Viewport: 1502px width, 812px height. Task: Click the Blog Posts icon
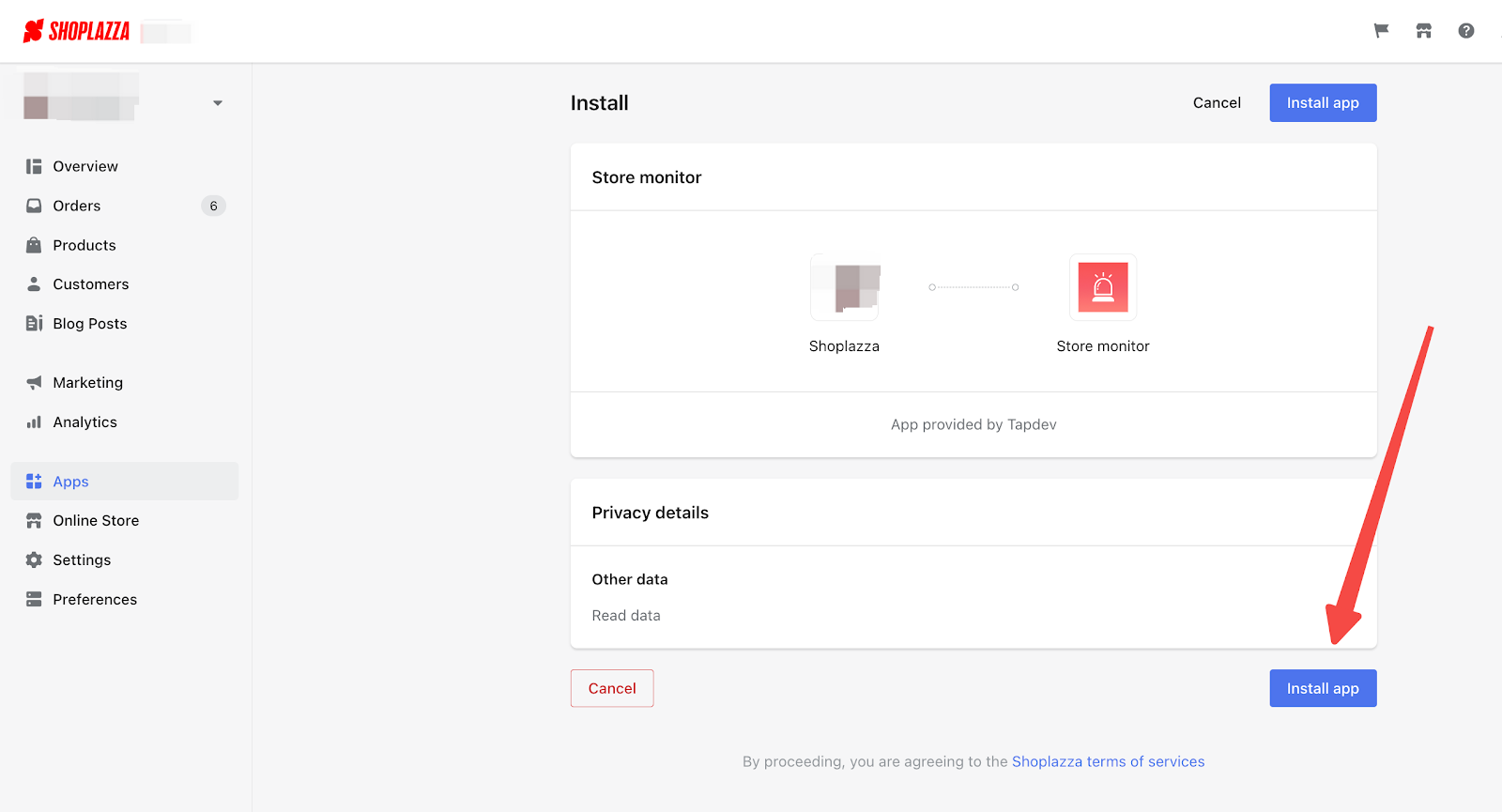[x=34, y=323]
